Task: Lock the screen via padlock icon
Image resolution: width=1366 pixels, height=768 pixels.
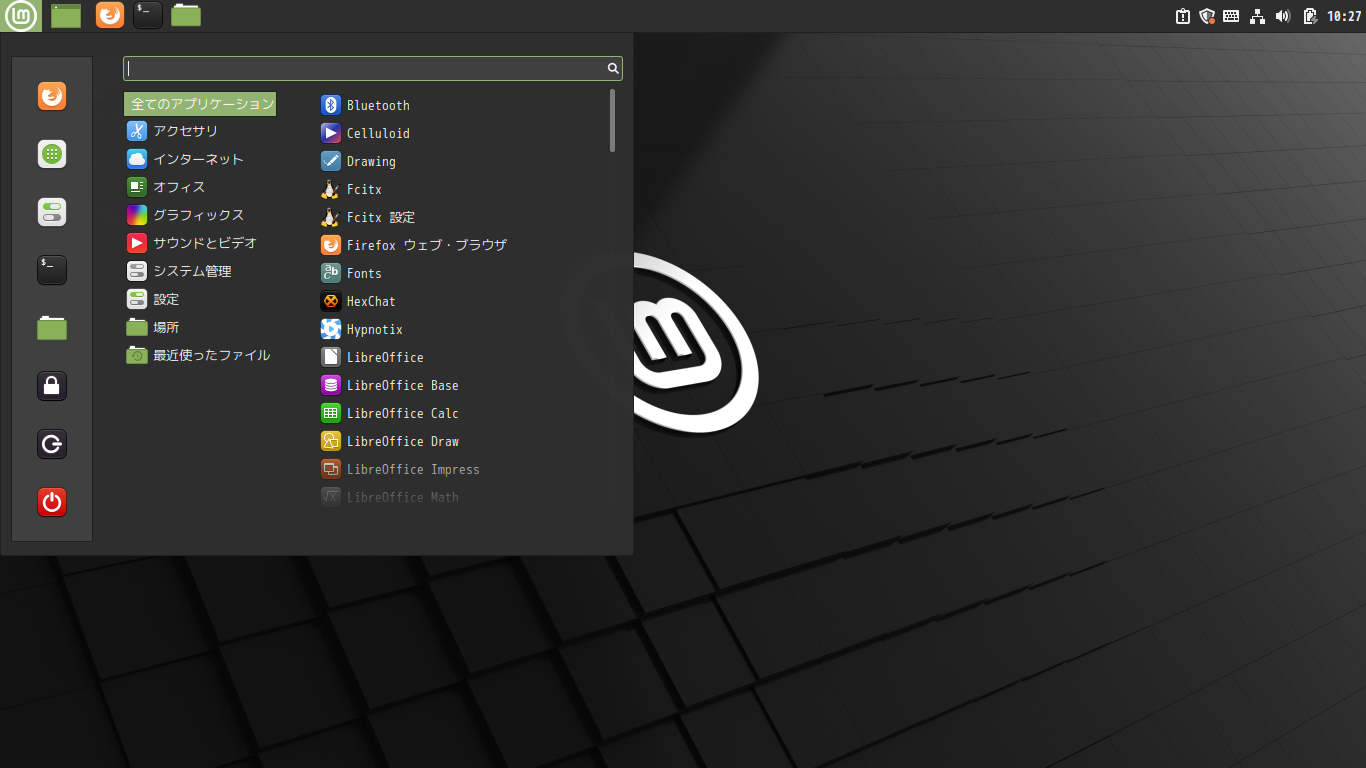Action: [x=52, y=386]
